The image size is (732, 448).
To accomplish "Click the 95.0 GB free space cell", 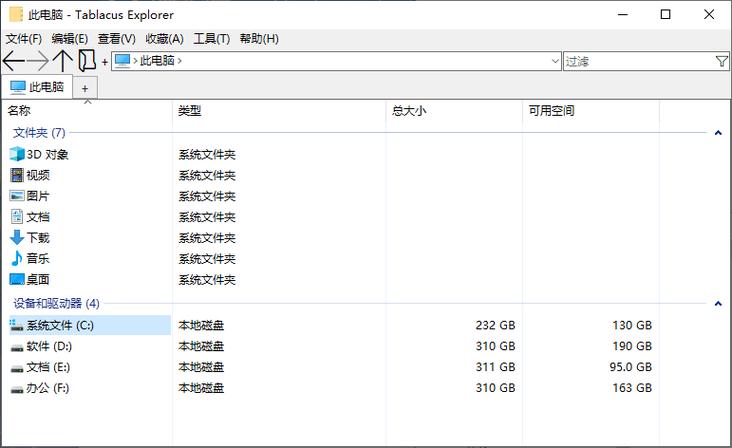I will point(630,367).
